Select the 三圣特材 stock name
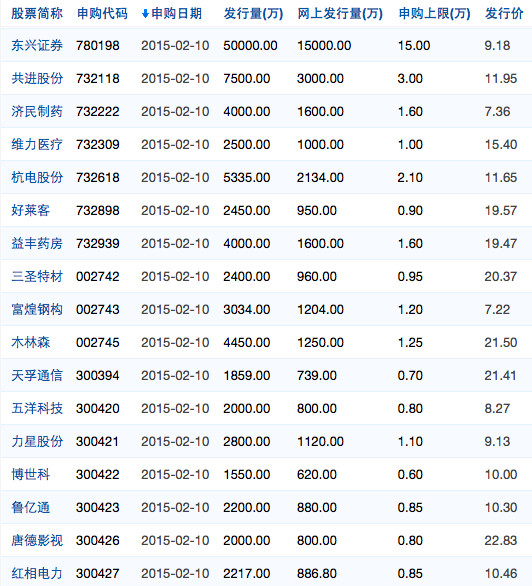 [37, 276]
